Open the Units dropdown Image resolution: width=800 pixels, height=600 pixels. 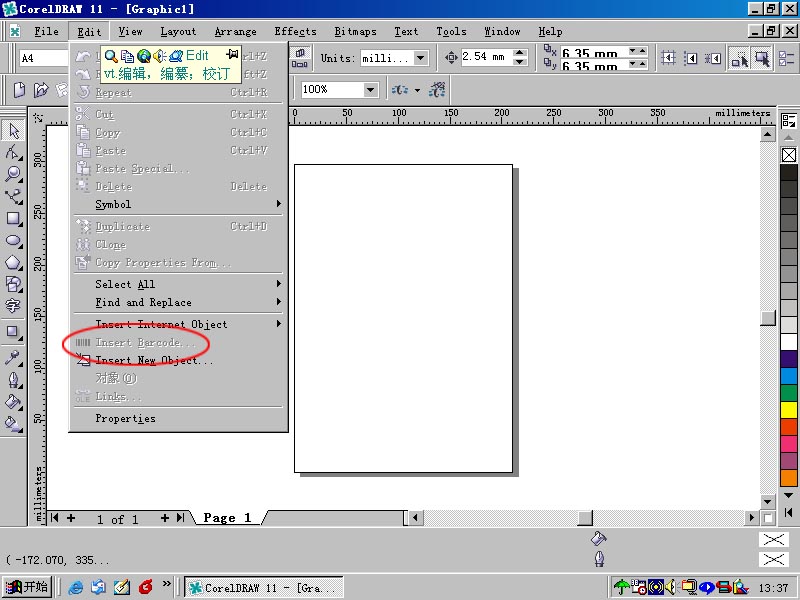pos(420,58)
